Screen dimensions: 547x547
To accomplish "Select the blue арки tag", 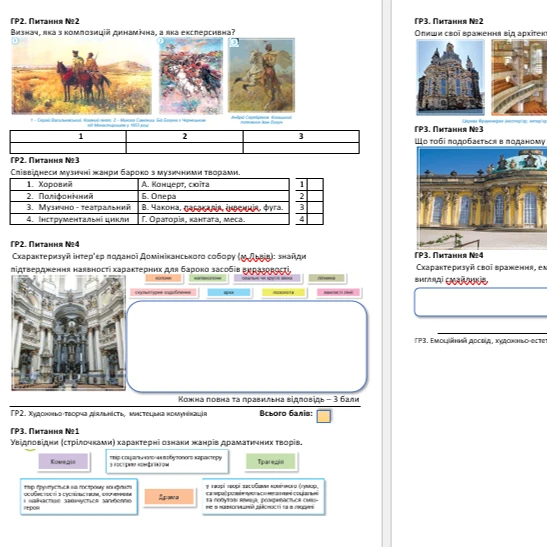I will tap(229, 292).
